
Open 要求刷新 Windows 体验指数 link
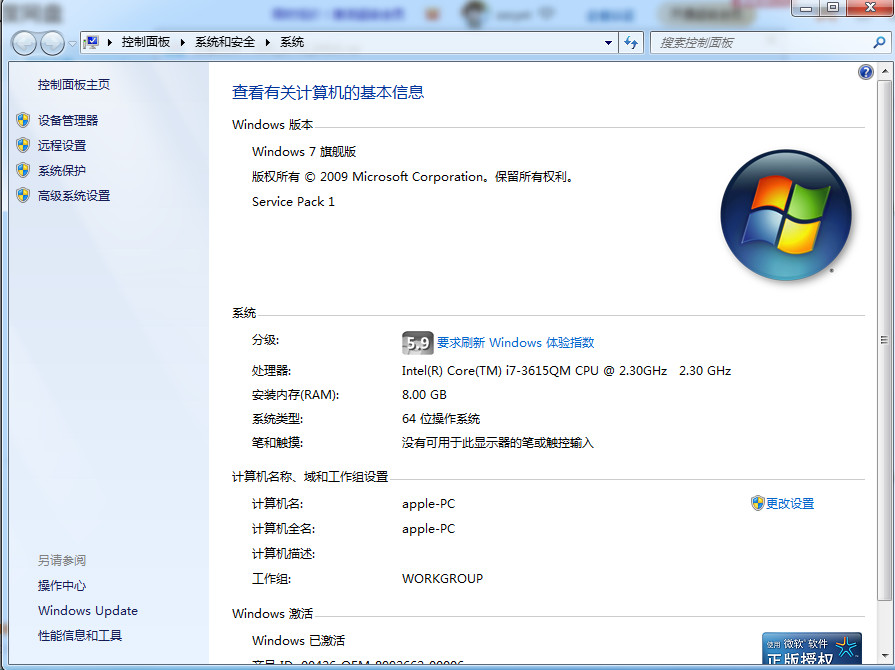pos(515,342)
